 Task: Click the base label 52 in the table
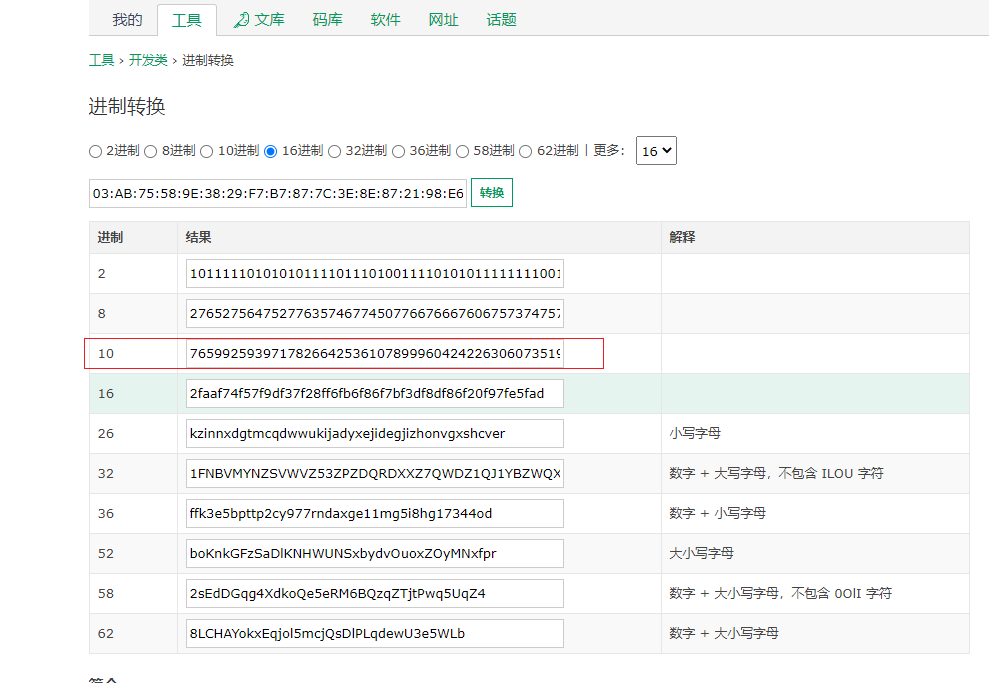coord(106,554)
